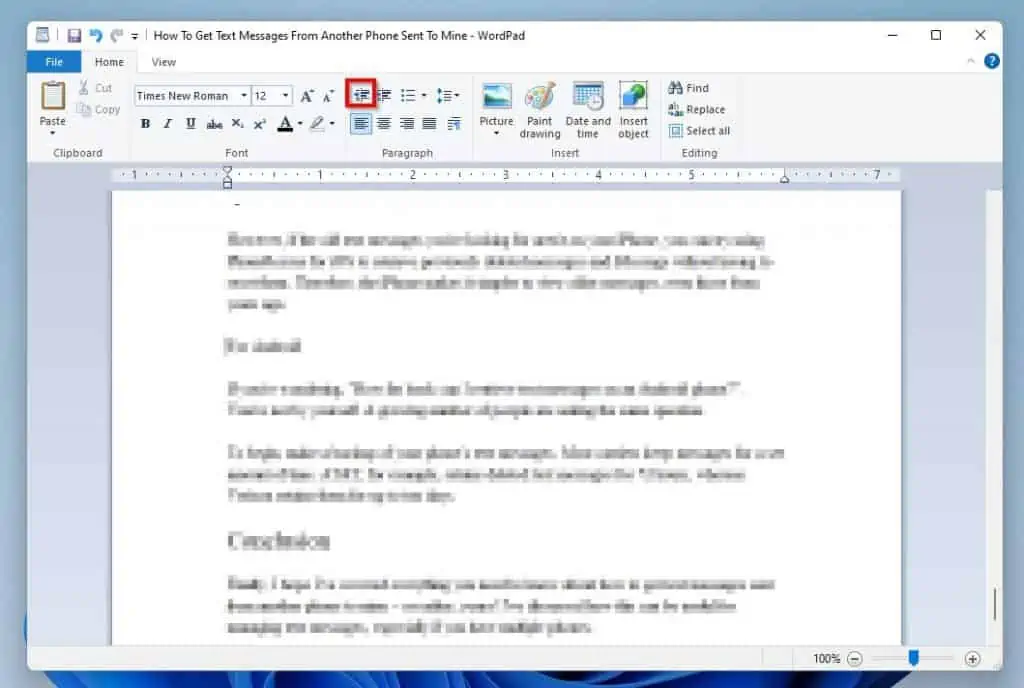The image size is (1024, 688).
Task: Paste from the clipboard icon
Action: (x=53, y=96)
